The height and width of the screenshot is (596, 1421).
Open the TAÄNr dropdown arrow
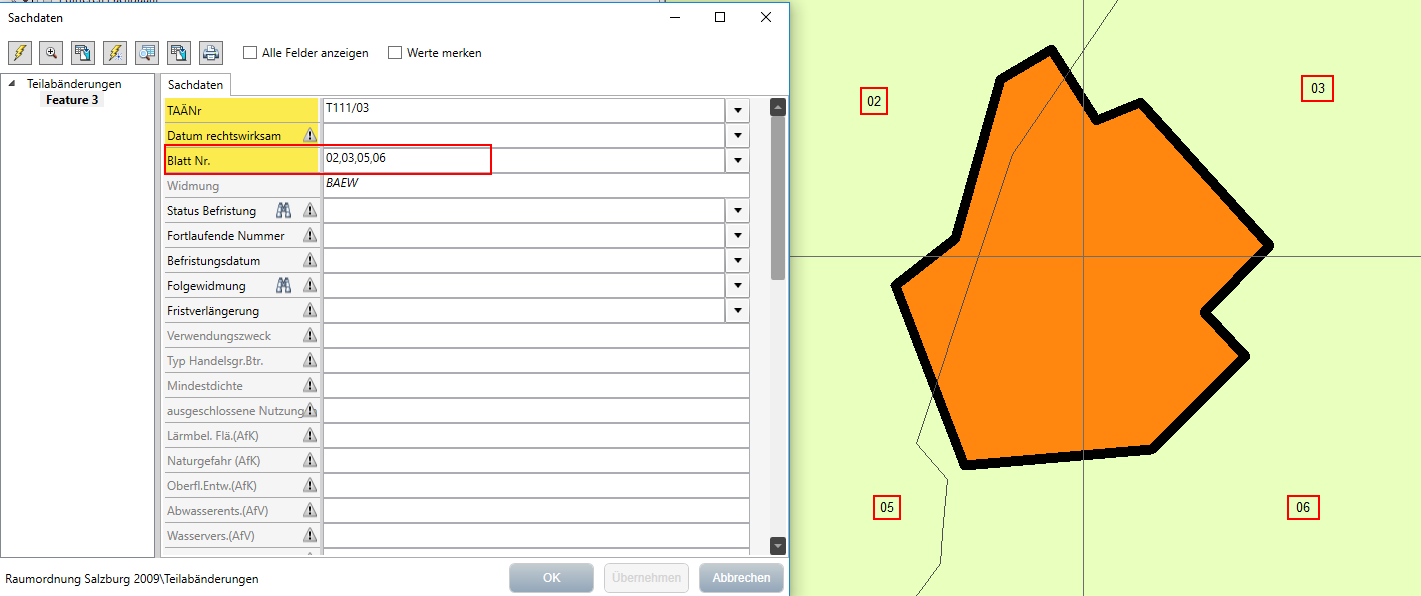pyautogui.click(x=738, y=110)
